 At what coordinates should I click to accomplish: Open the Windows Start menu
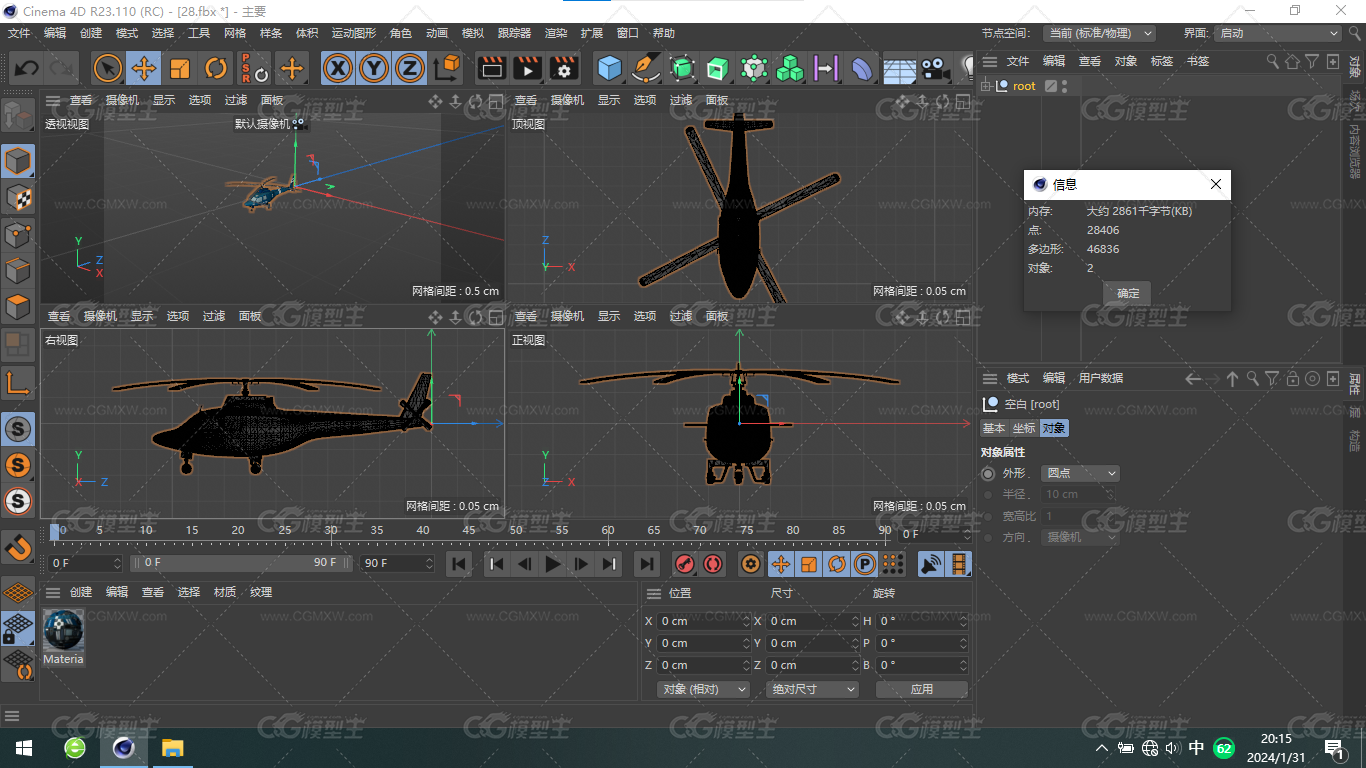24,747
